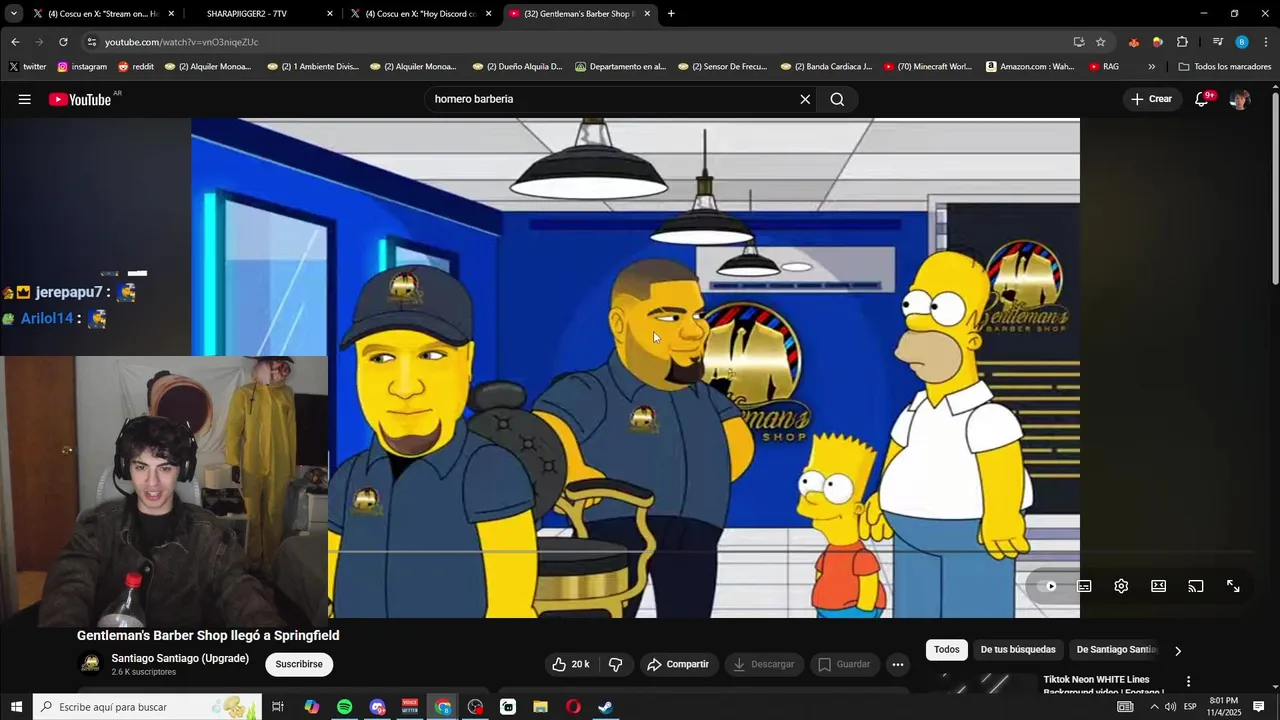
Task: Open the YouTube account avatar menu
Action: (x=1240, y=99)
